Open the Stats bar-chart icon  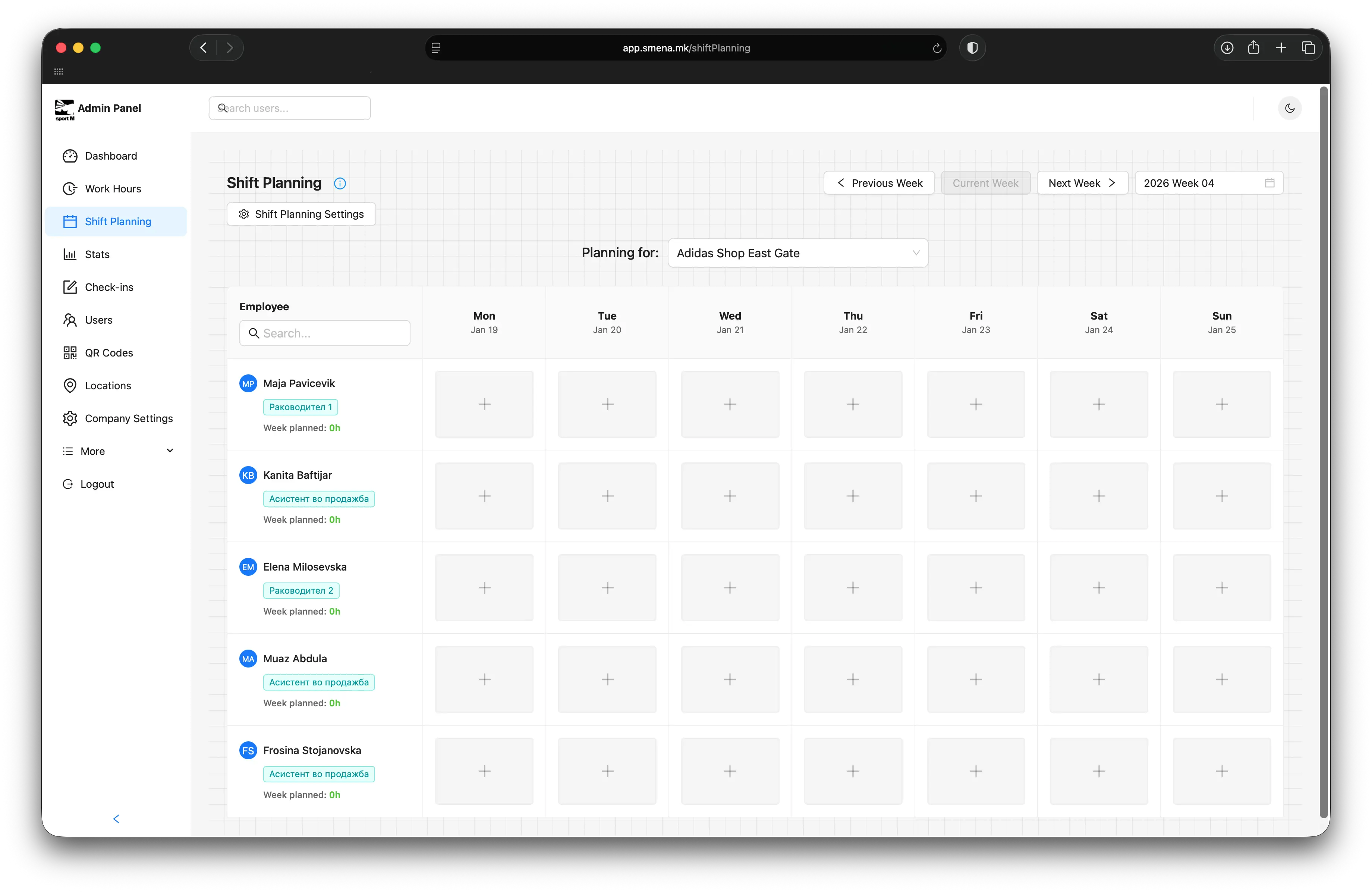pyautogui.click(x=70, y=254)
